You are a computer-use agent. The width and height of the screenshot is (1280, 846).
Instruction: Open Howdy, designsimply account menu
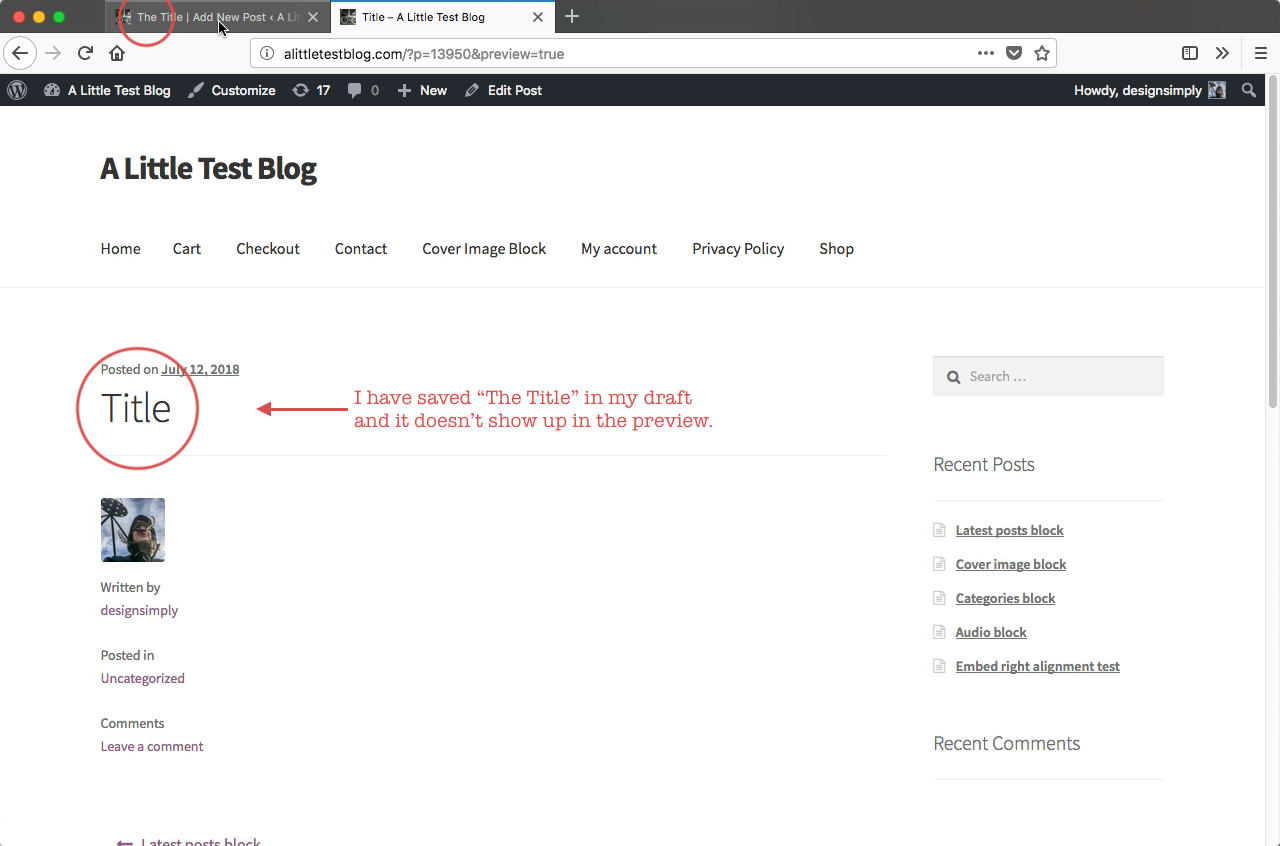1150,90
